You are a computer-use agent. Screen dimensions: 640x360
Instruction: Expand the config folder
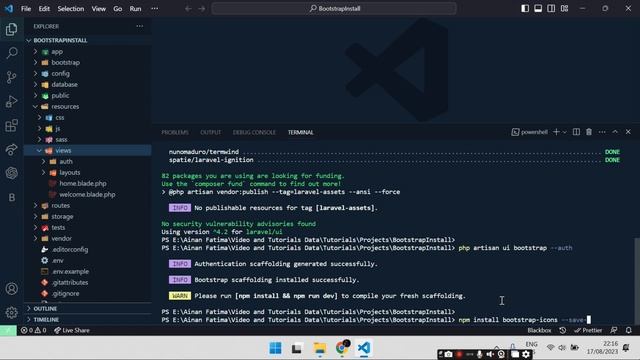click(88, 73)
